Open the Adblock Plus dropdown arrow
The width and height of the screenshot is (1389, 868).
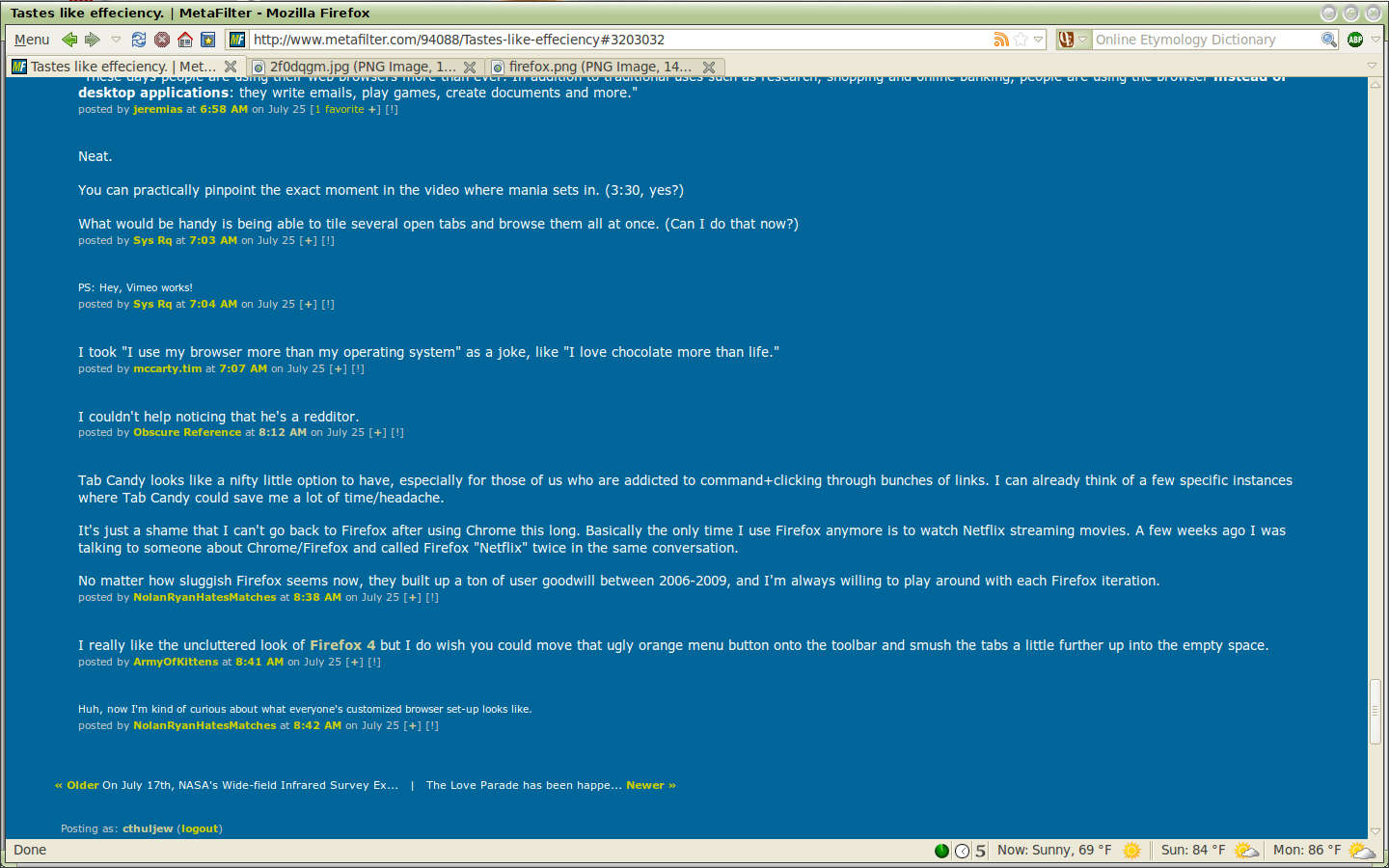(1375, 40)
